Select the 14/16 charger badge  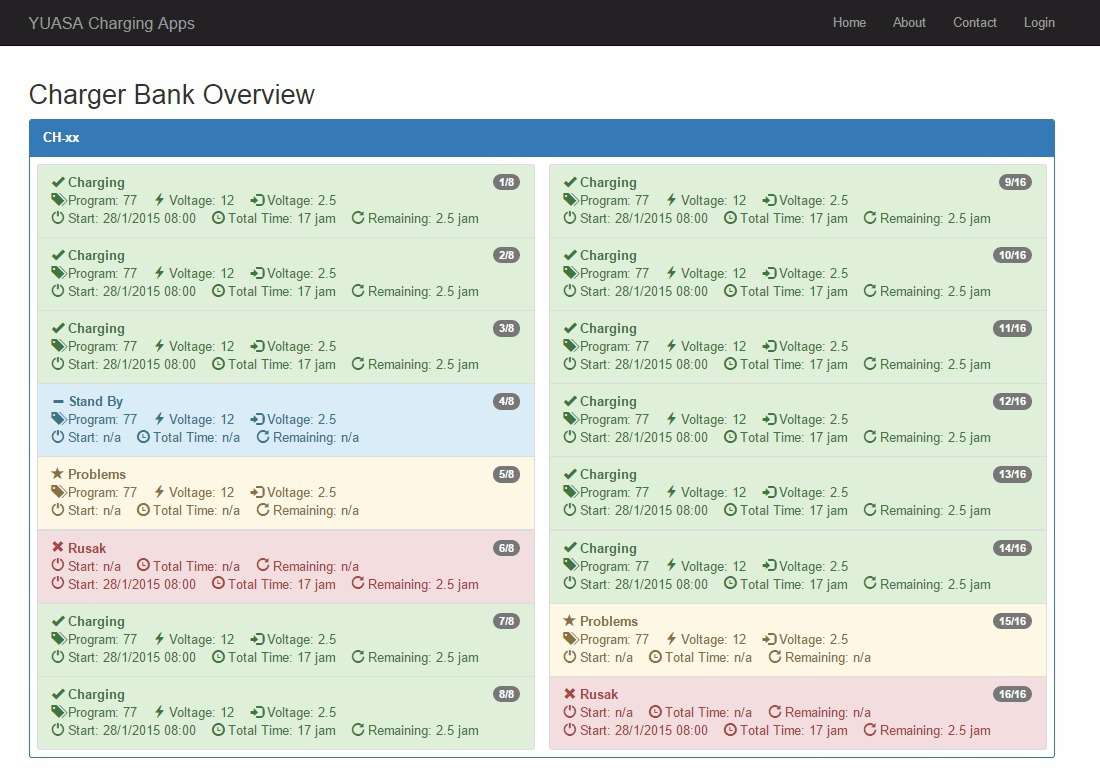(x=1014, y=548)
